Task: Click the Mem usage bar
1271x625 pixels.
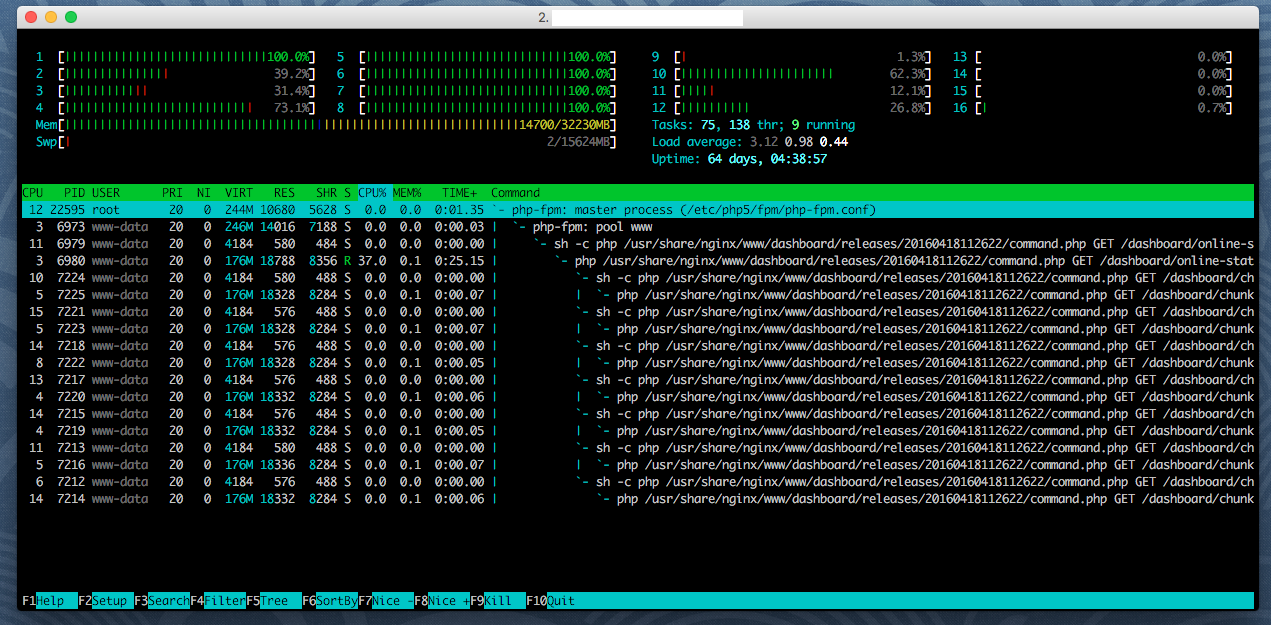Action: pyautogui.click(x=325, y=125)
